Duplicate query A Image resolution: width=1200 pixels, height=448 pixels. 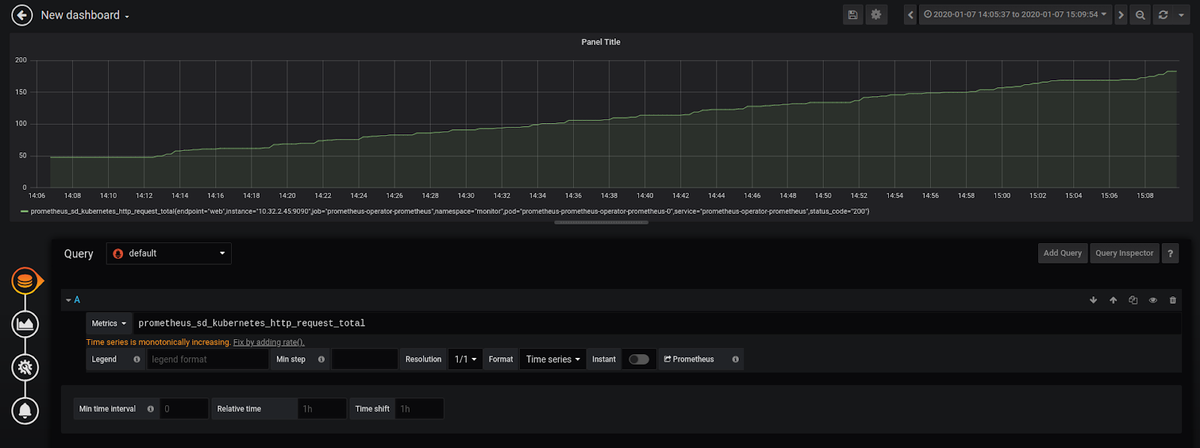[x=1133, y=300]
